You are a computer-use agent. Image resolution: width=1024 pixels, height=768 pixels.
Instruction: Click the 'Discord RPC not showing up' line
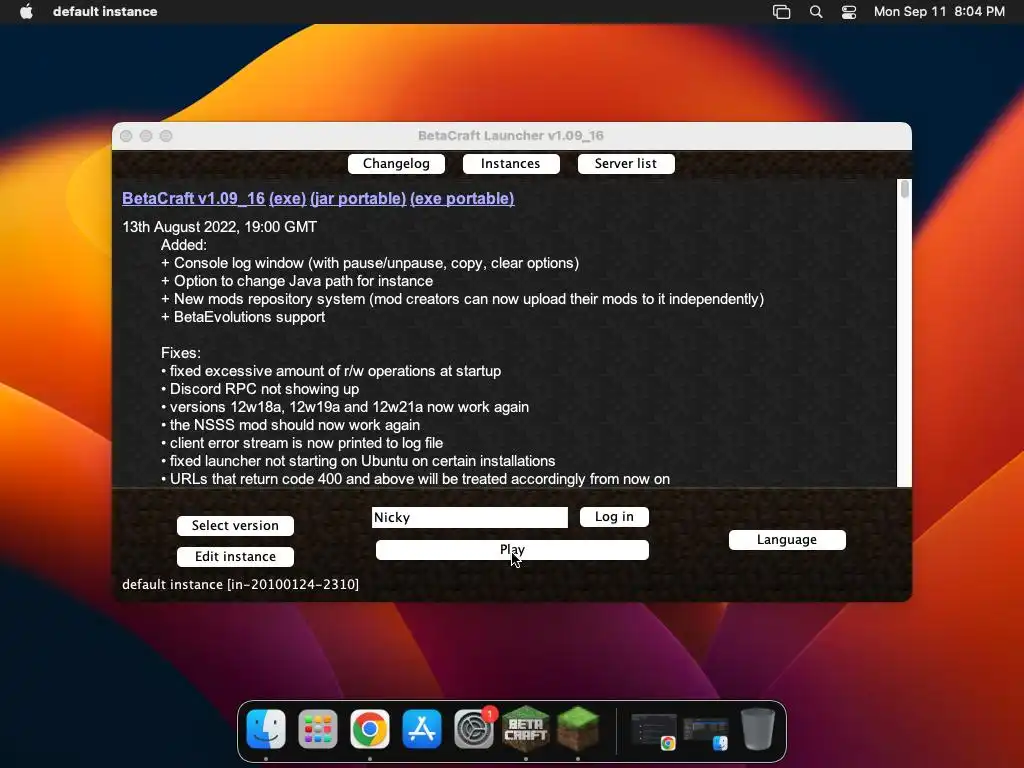(x=260, y=389)
